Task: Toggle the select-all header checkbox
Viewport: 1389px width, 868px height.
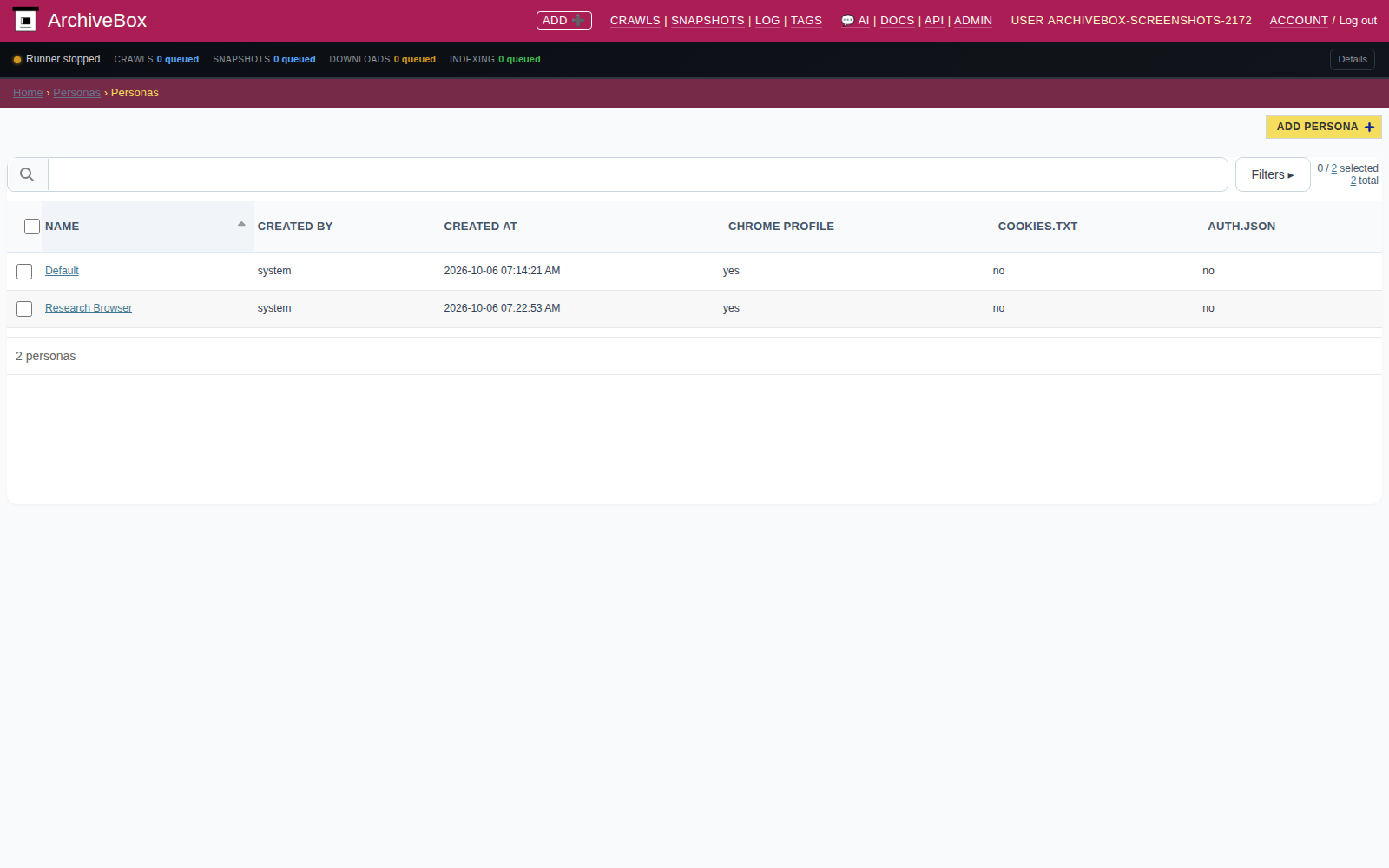Action: coord(32,227)
